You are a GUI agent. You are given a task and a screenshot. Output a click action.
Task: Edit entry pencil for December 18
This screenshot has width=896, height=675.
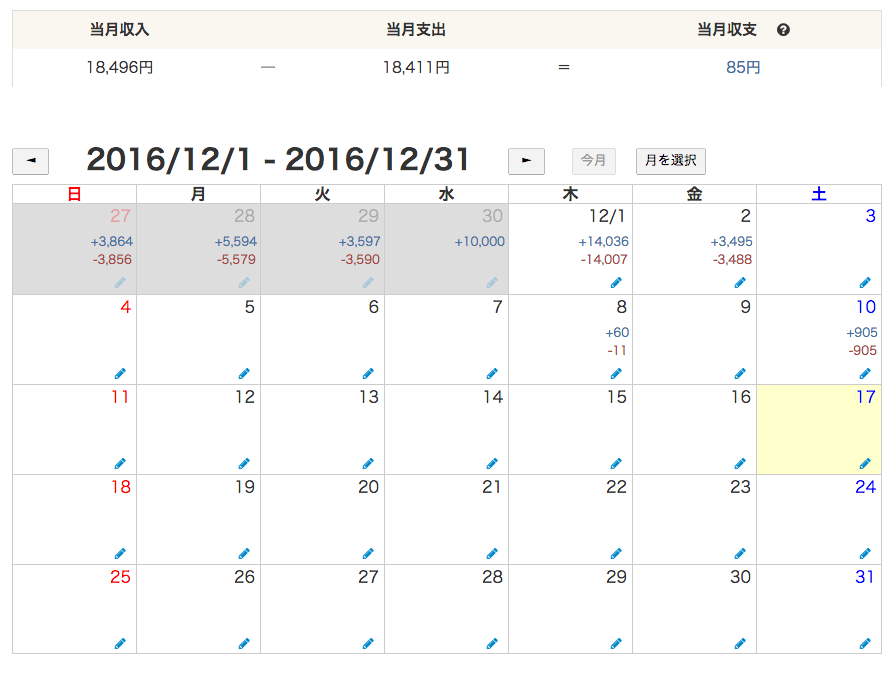tap(120, 553)
